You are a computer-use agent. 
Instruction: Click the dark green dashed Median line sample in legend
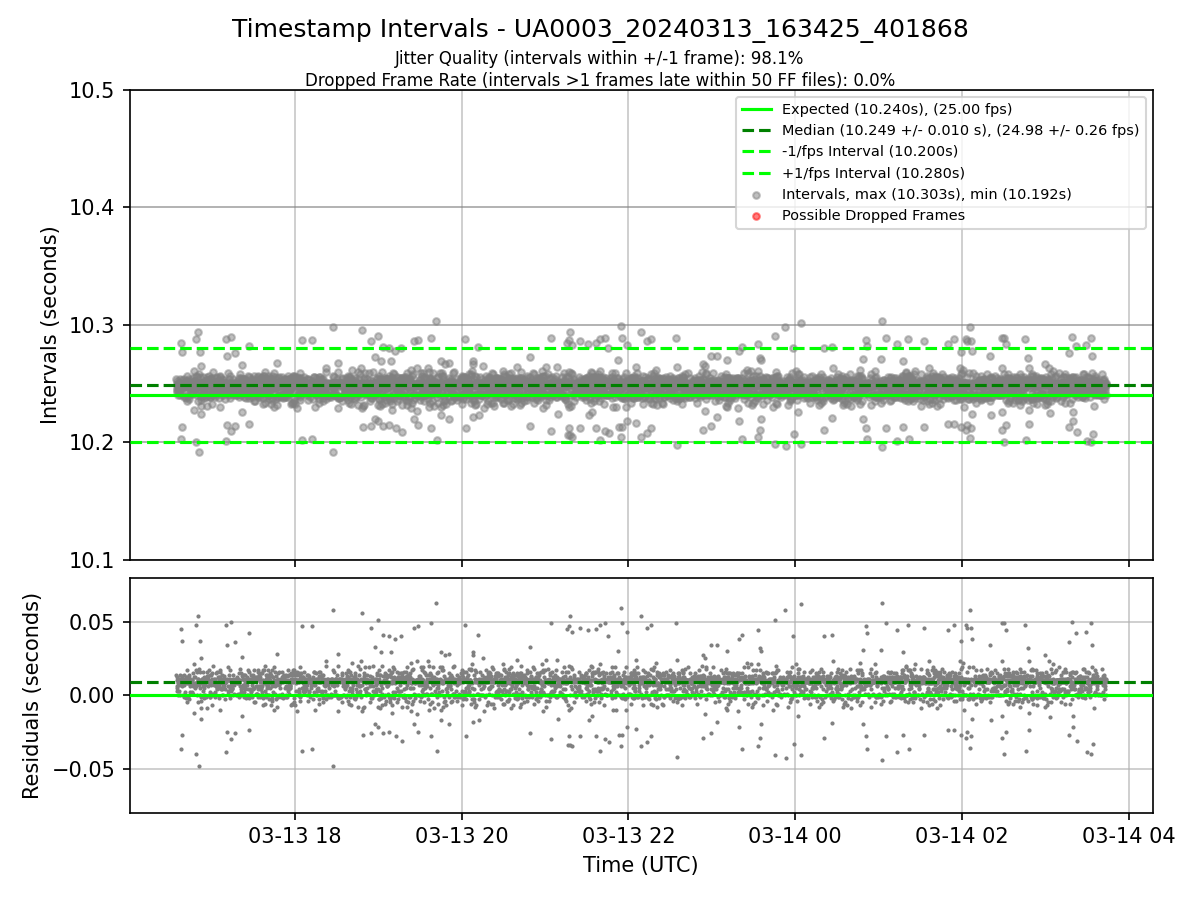coord(757,130)
